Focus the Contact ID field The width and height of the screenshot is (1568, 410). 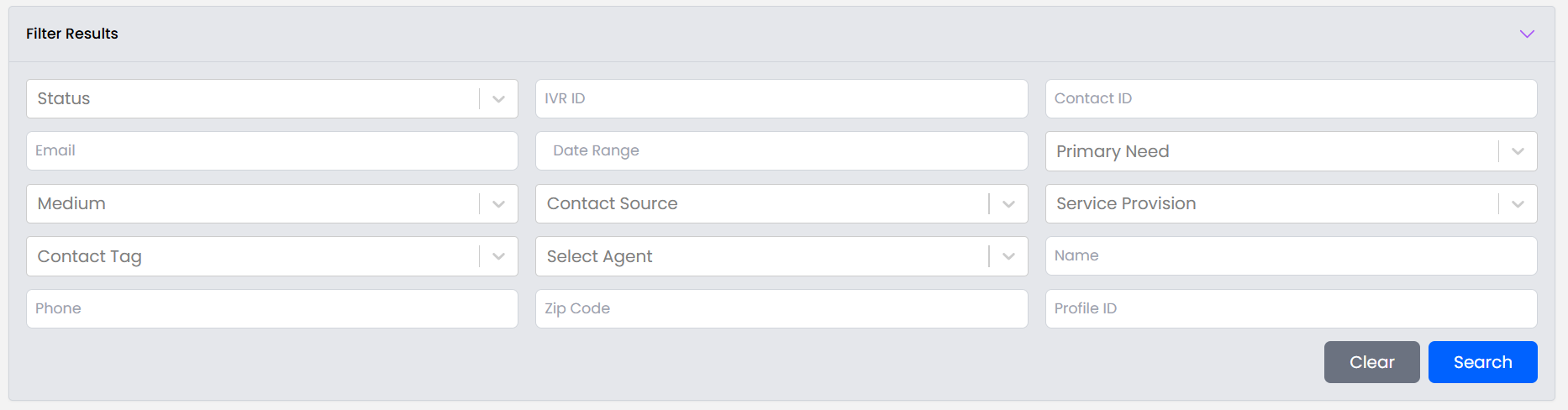1290,99
